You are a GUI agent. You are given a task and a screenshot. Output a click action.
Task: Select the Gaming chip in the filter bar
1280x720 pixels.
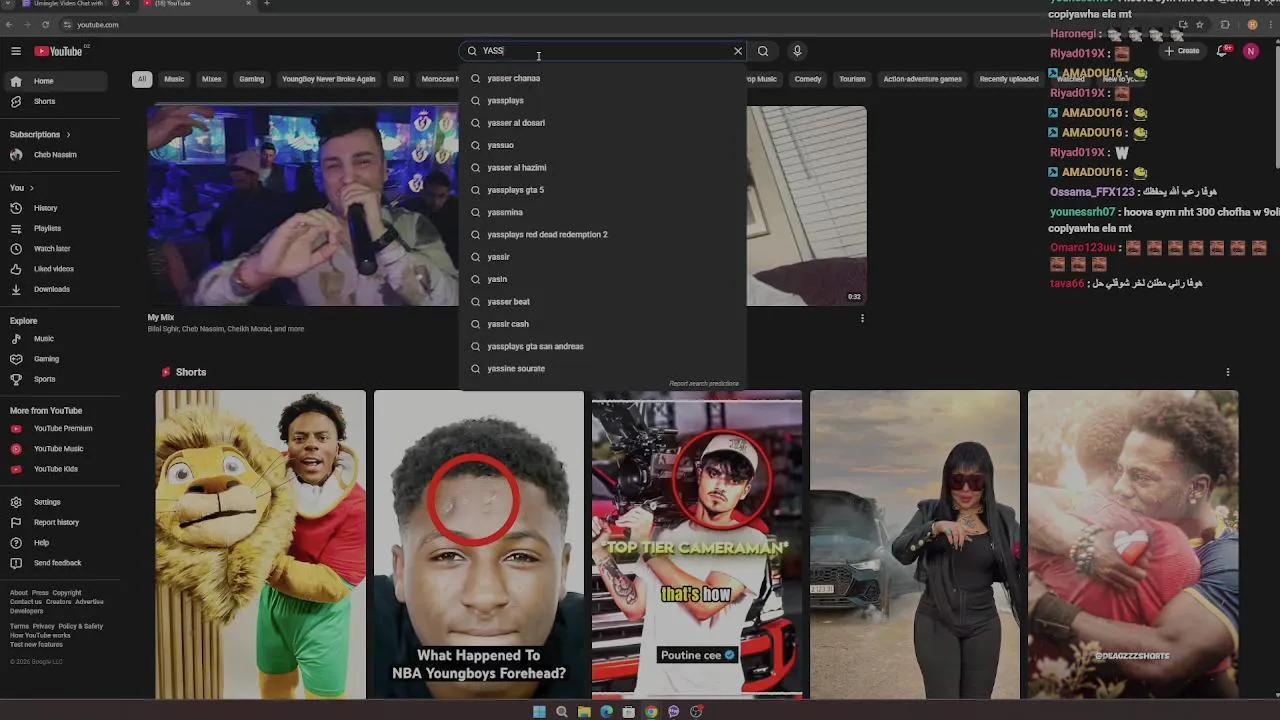point(251,79)
